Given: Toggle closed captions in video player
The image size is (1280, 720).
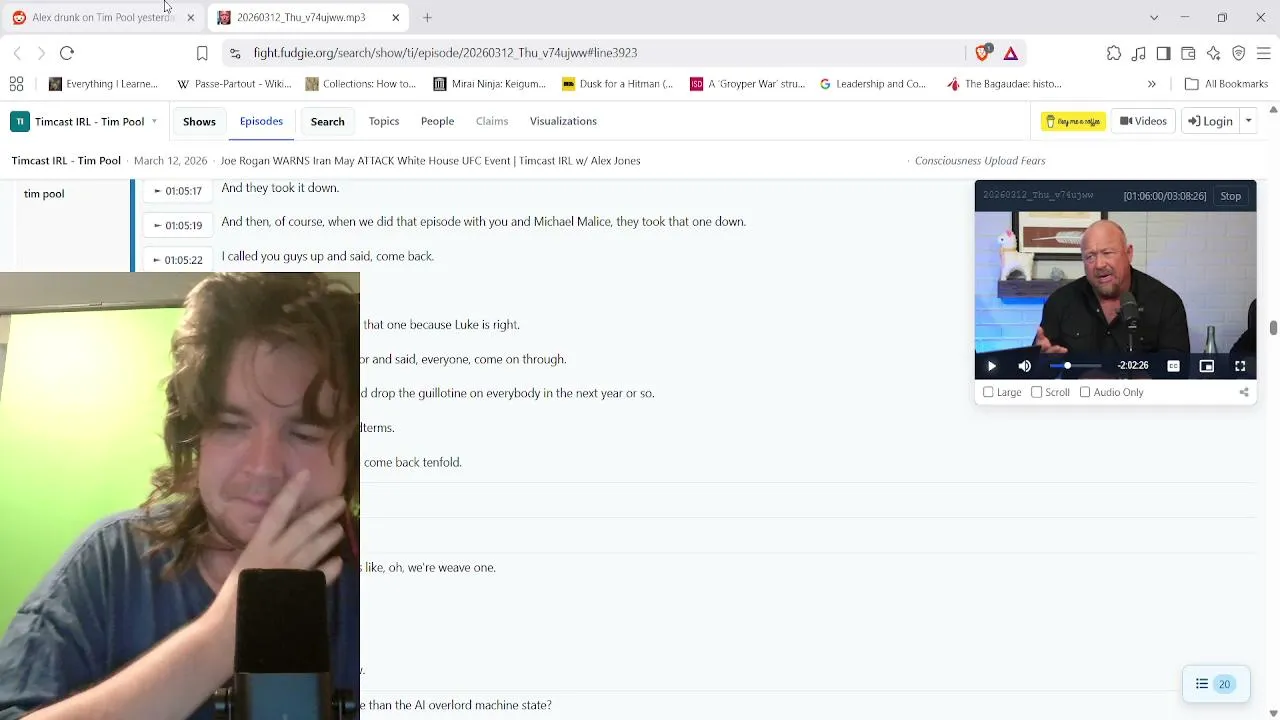Looking at the screenshot, I should [1173, 366].
